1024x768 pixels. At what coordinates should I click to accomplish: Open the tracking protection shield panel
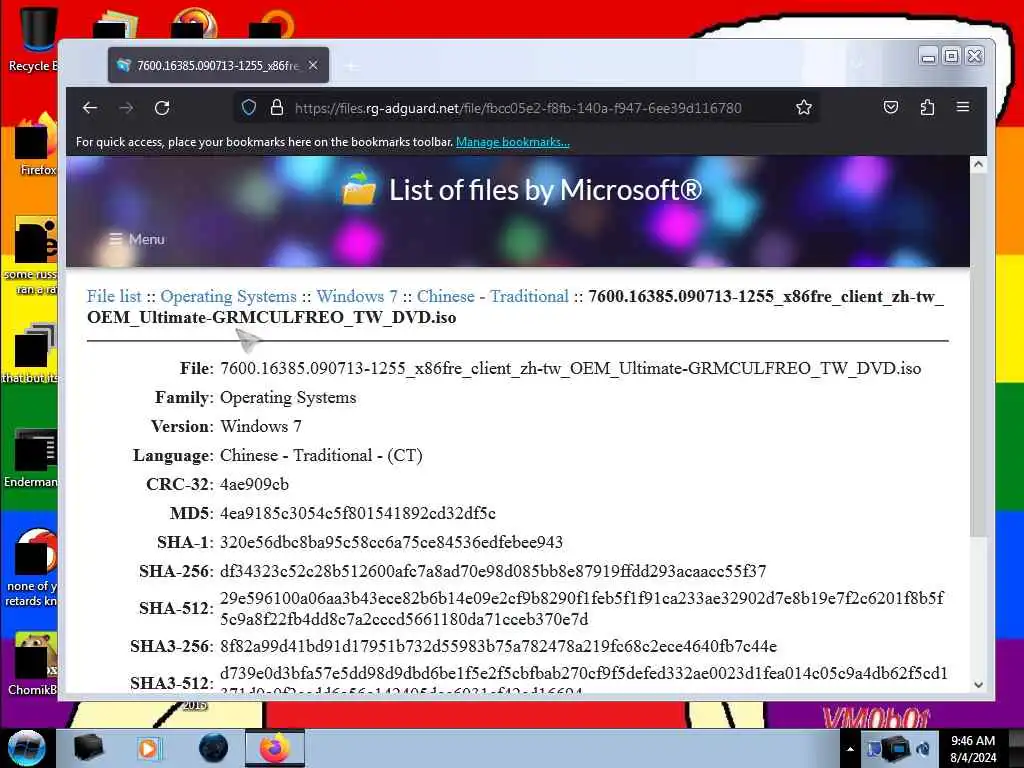pos(249,108)
